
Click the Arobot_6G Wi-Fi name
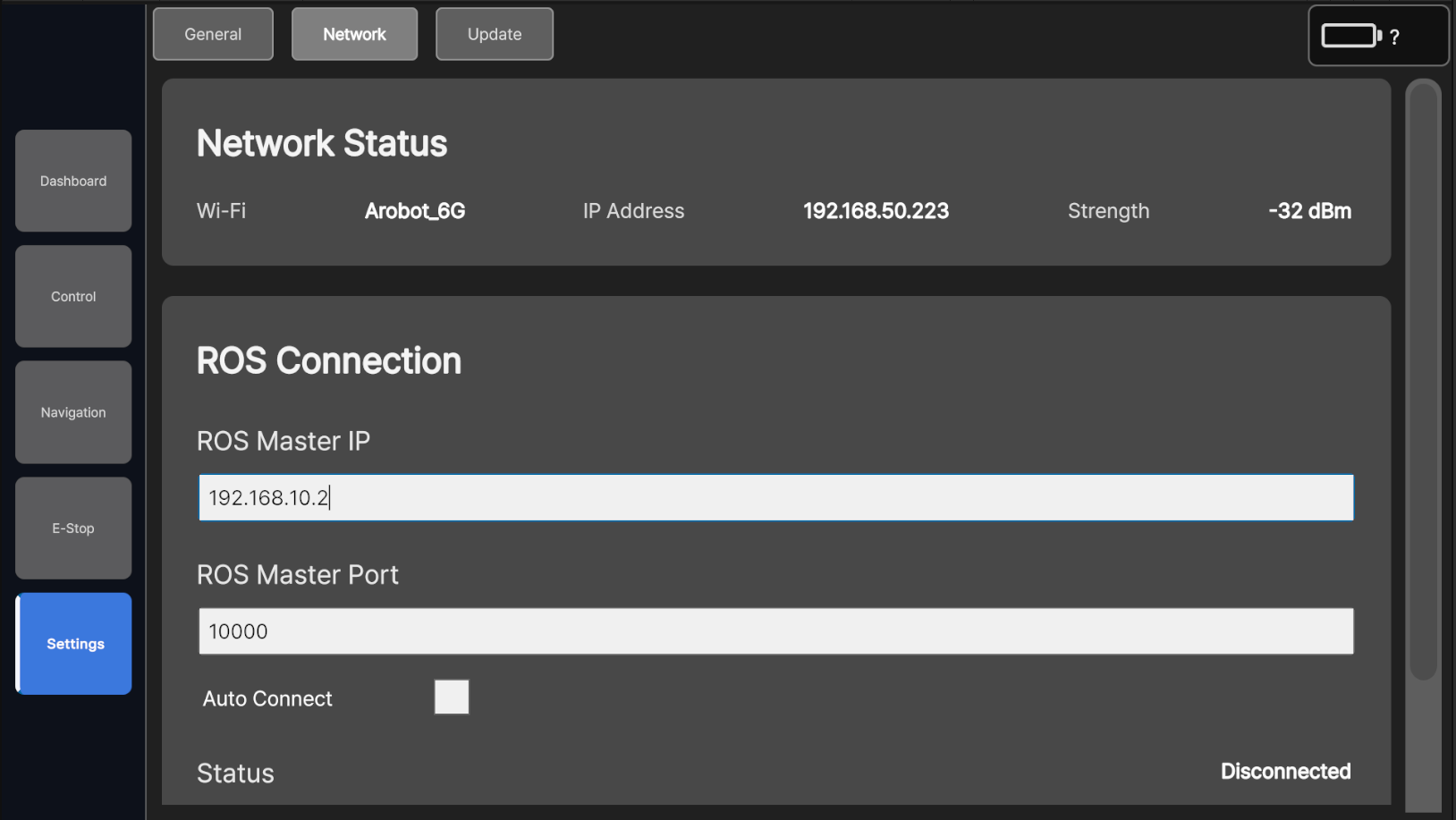click(x=415, y=211)
